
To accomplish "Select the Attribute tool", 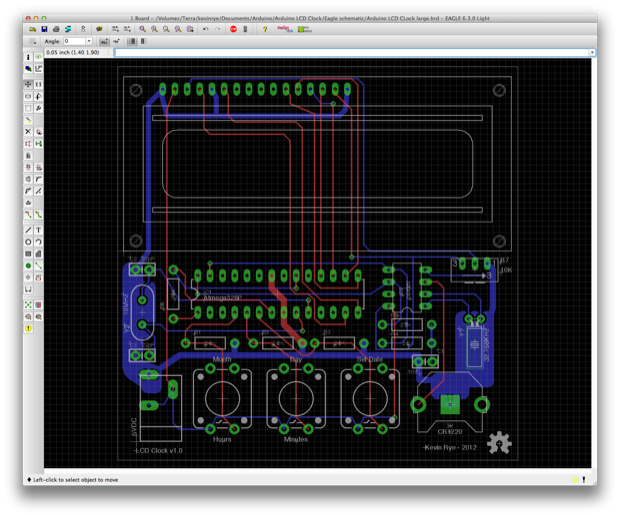I will click(38, 277).
